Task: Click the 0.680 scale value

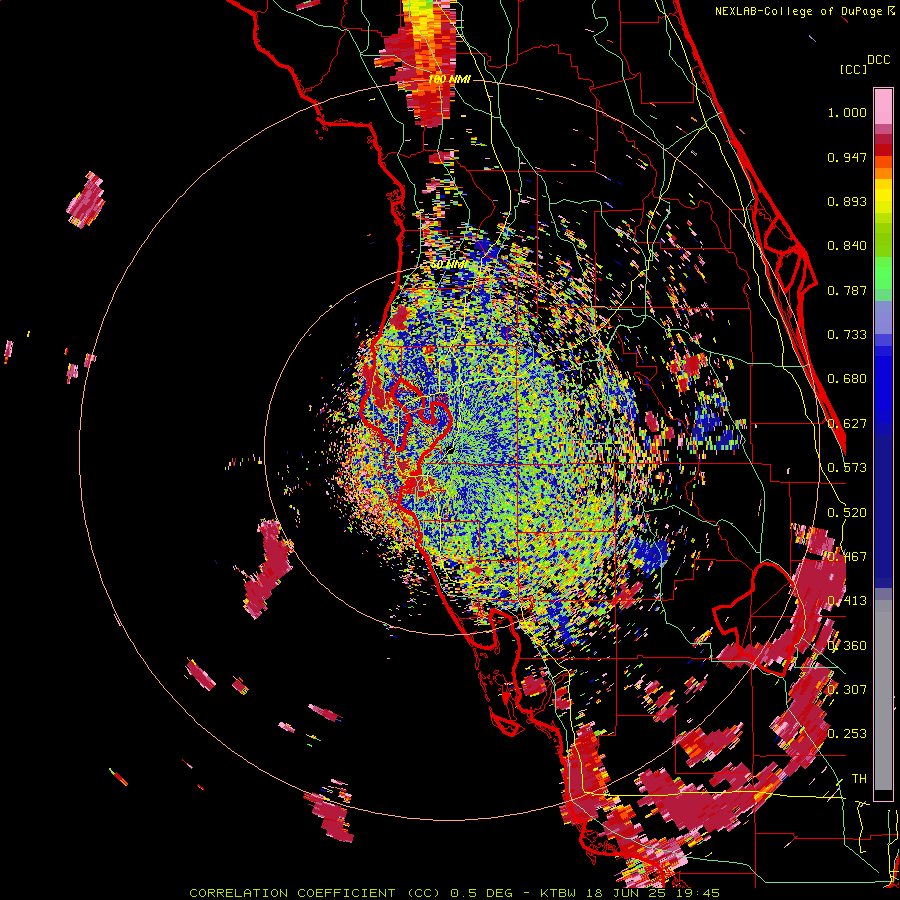Action: 847,379
